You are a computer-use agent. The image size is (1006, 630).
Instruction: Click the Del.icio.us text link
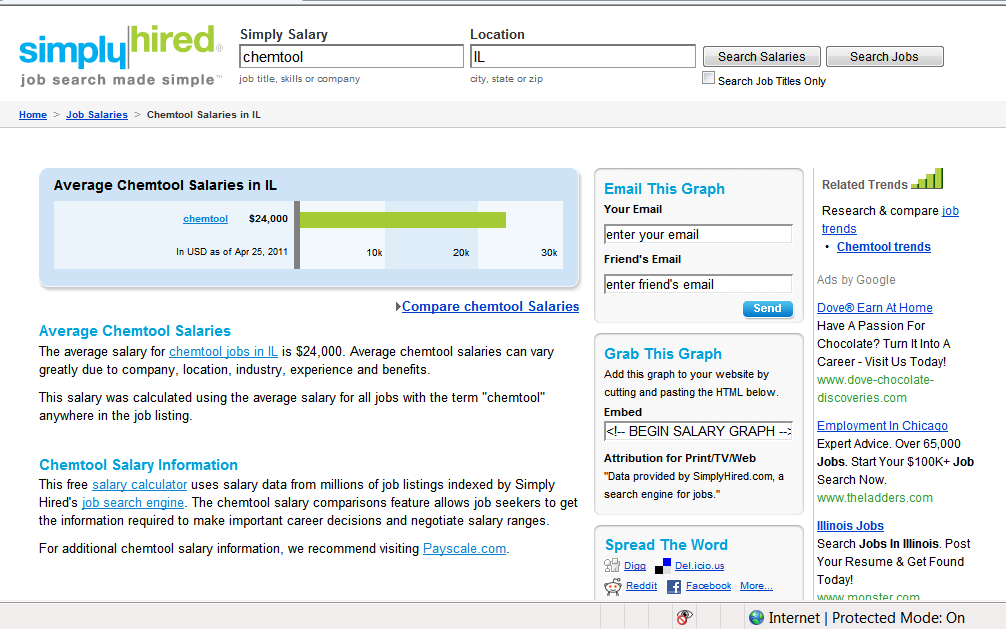click(699, 566)
